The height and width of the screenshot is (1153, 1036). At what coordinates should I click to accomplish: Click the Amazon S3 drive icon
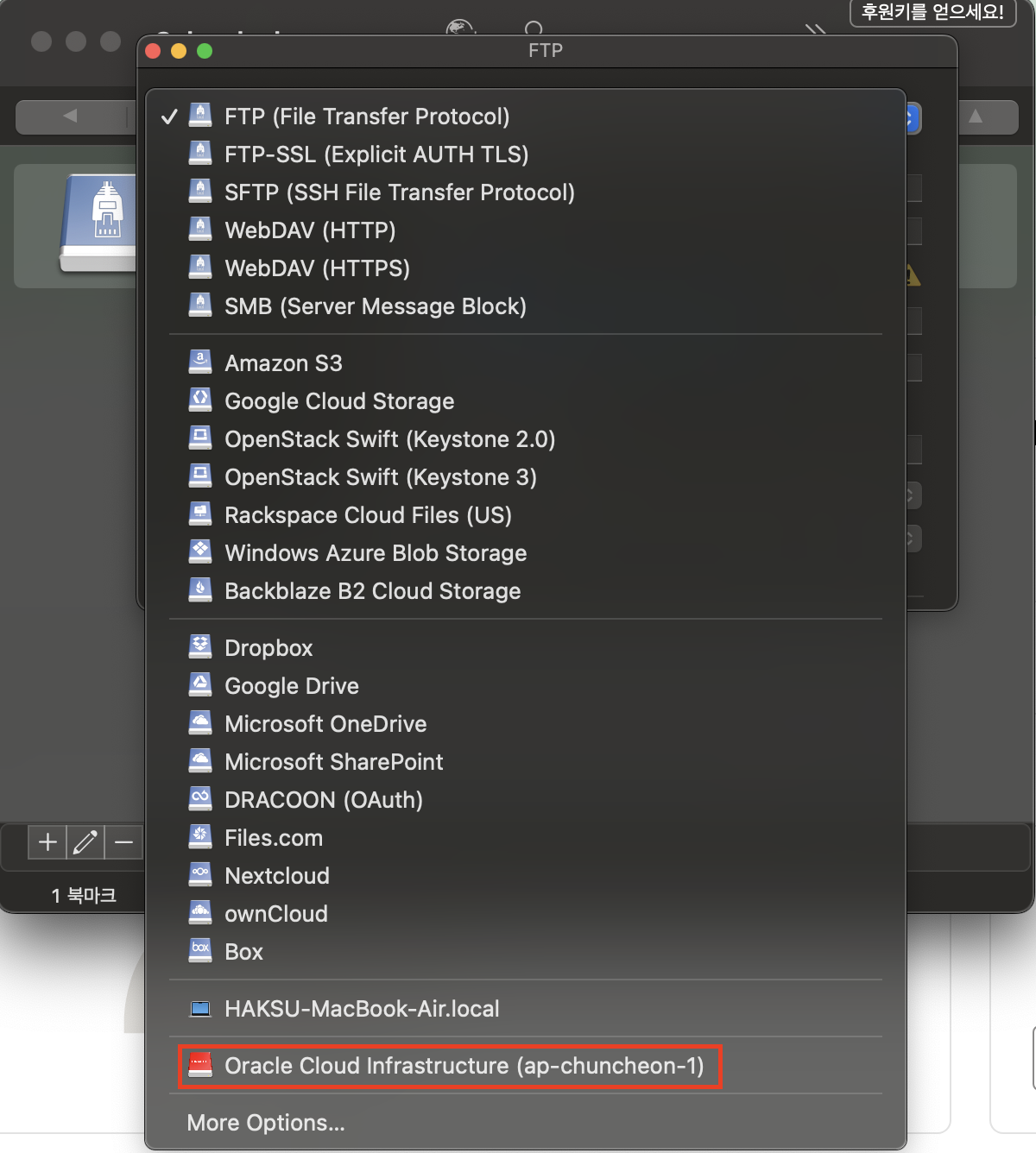[x=200, y=362]
